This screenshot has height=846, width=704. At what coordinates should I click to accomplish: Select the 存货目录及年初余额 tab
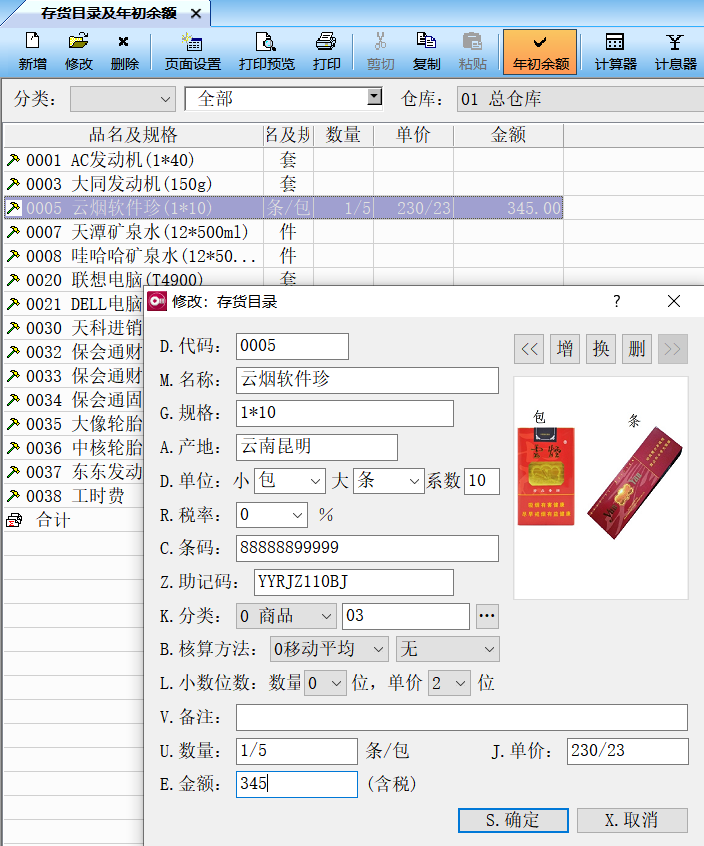point(108,13)
